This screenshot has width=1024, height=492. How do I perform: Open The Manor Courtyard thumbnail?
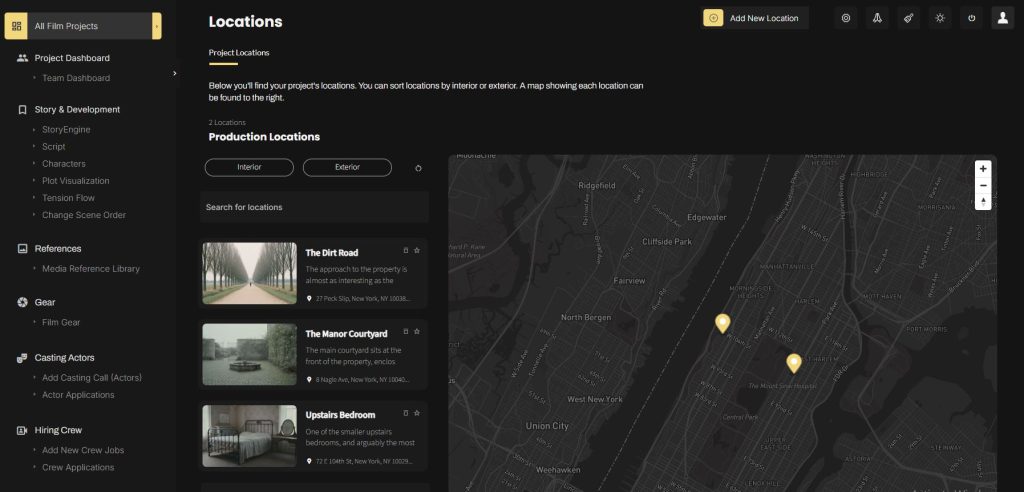tap(249, 355)
